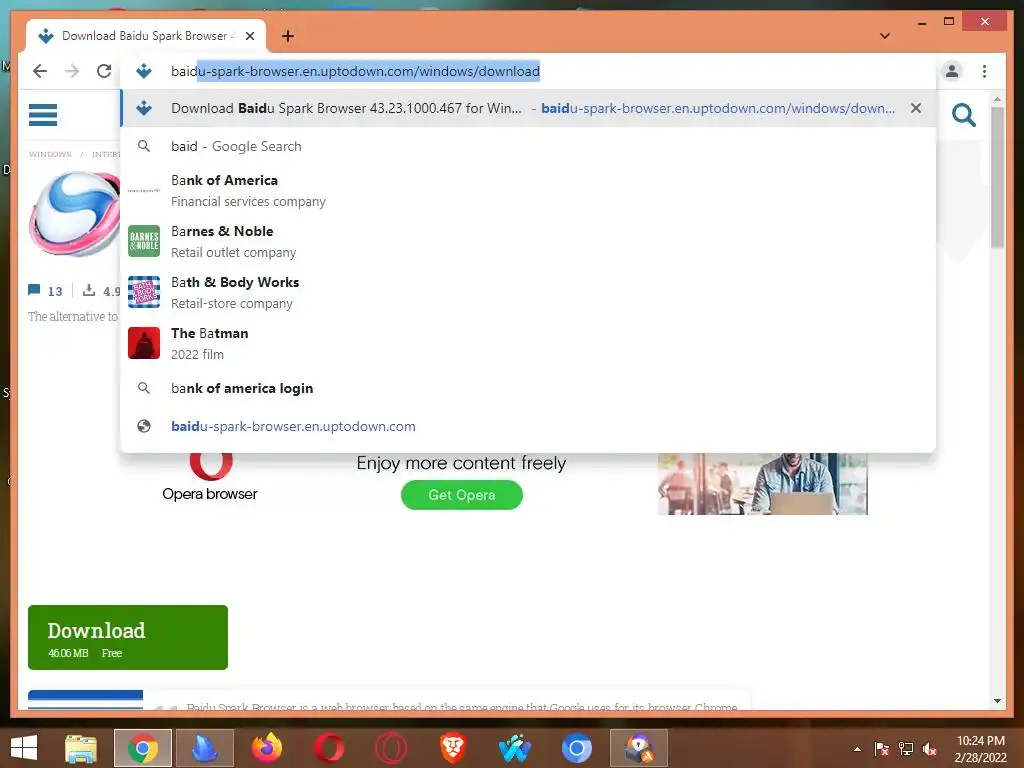Viewport: 1024px width, 768px height.
Task: Select The Batman 2022 film suggestion
Action: point(528,343)
